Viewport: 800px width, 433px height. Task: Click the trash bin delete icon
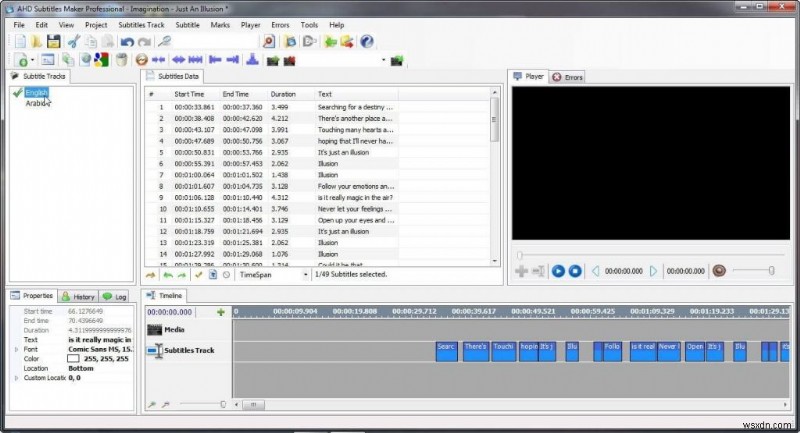[121, 60]
